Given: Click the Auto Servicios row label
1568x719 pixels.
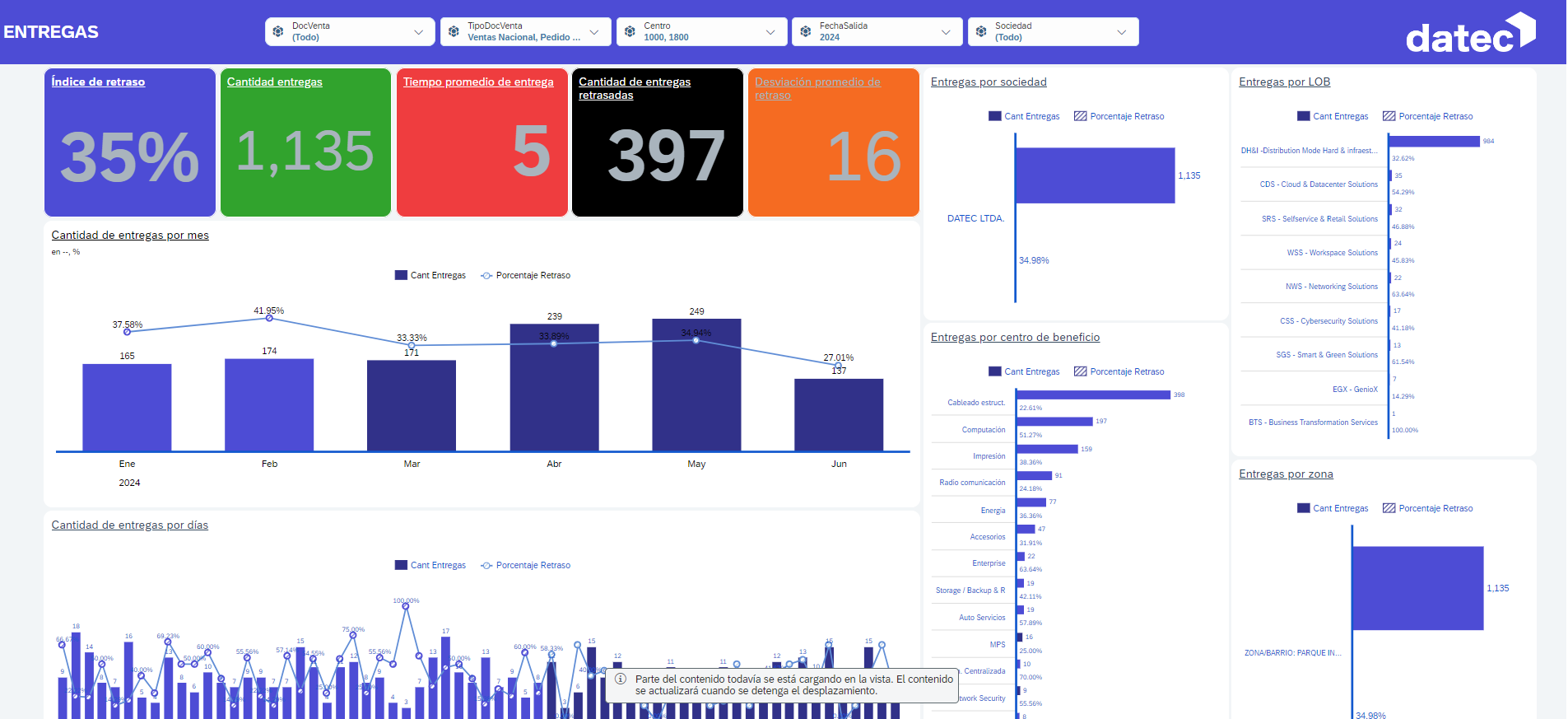Looking at the screenshot, I should point(982,618).
